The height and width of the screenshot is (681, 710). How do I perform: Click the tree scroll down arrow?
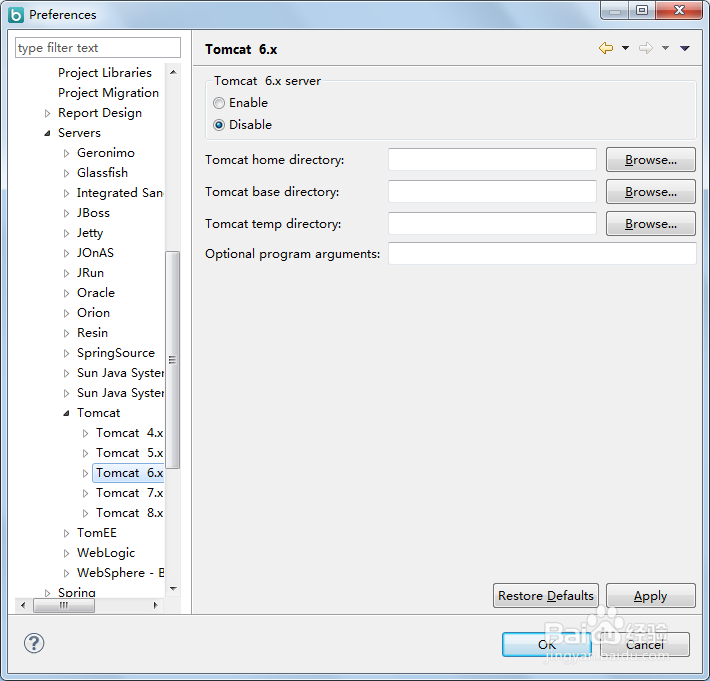[x=173, y=589]
